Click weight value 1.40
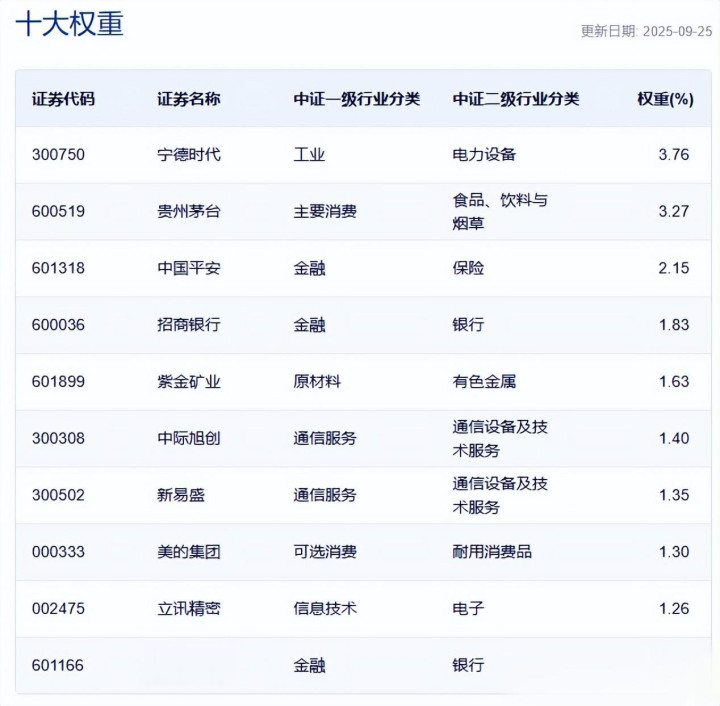This screenshot has width=720, height=706. [x=674, y=438]
